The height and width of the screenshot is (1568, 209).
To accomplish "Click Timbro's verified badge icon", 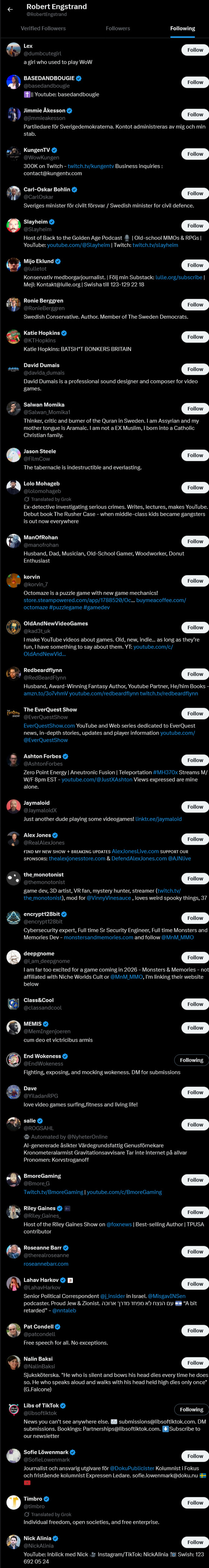I will [47, 1499].
